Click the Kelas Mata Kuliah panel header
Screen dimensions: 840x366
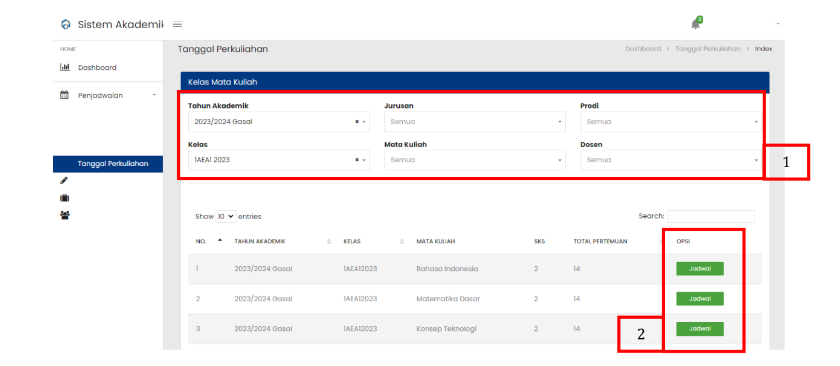pos(475,83)
